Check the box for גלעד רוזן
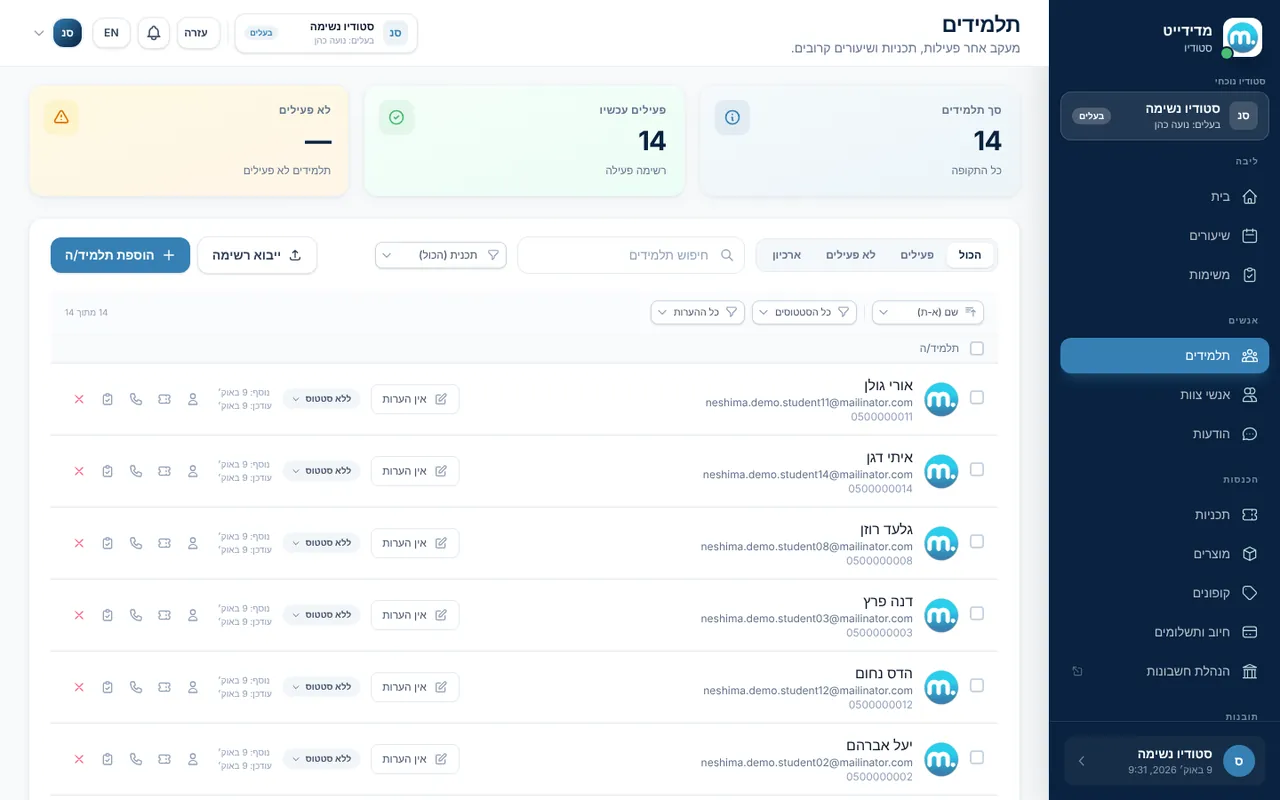The width and height of the screenshot is (1280, 800). pyautogui.click(x=977, y=541)
